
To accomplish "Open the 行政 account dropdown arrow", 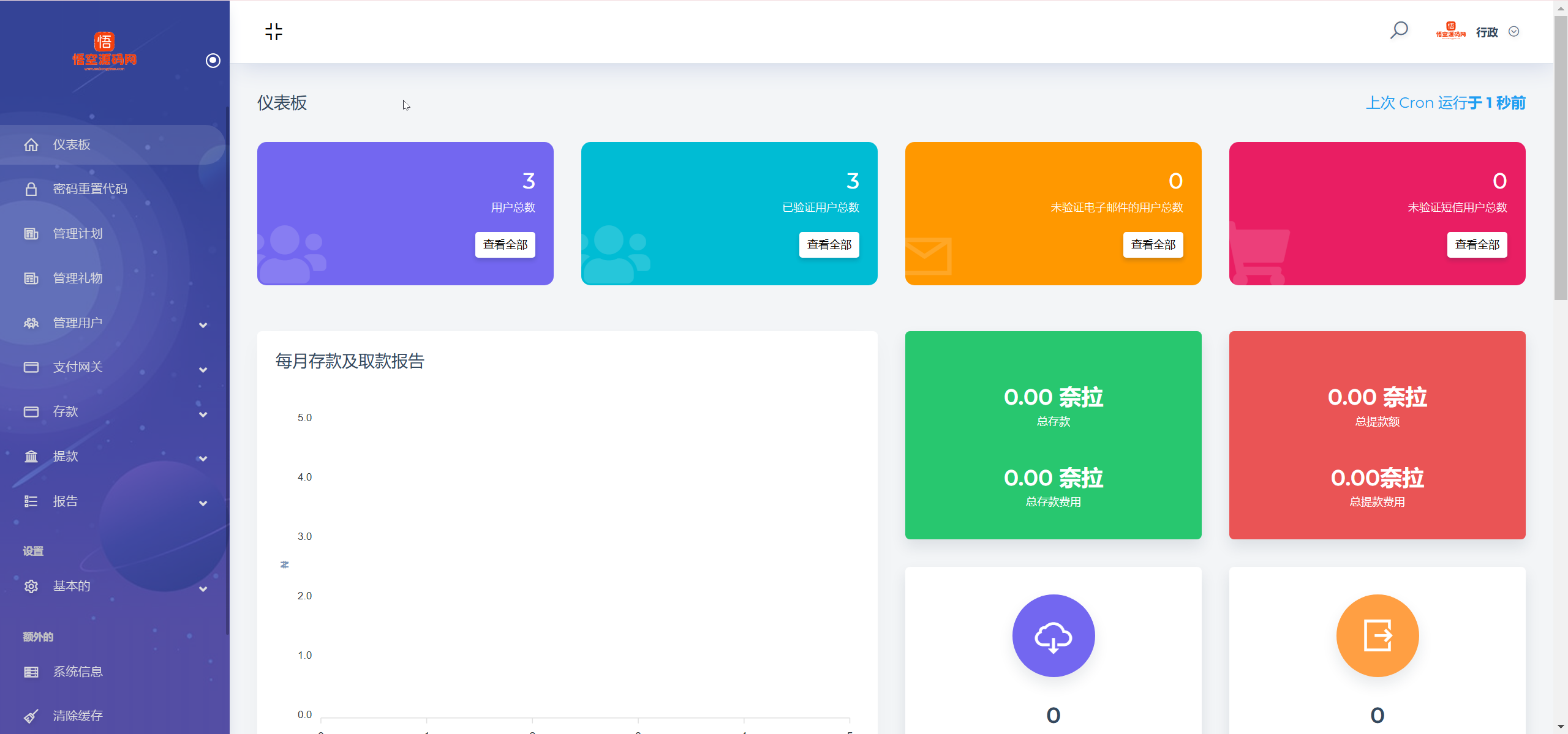I will click(1514, 31).
